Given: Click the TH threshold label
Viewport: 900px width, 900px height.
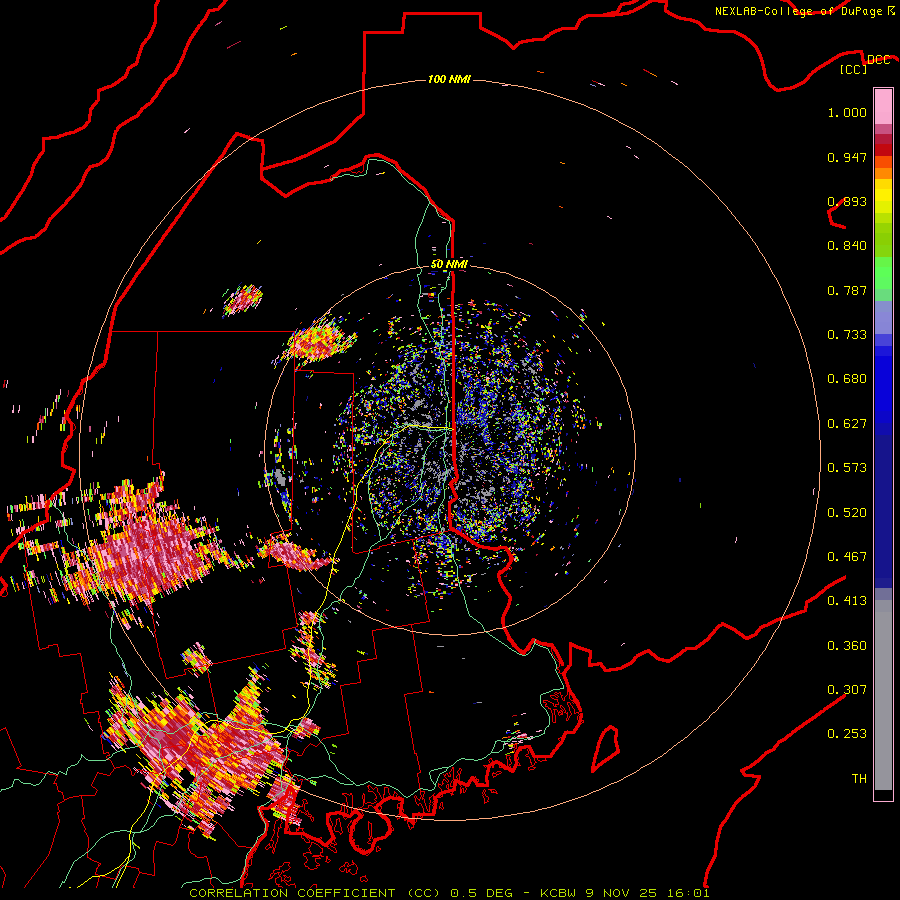Looking at the screenshot, I should [859, 779].
